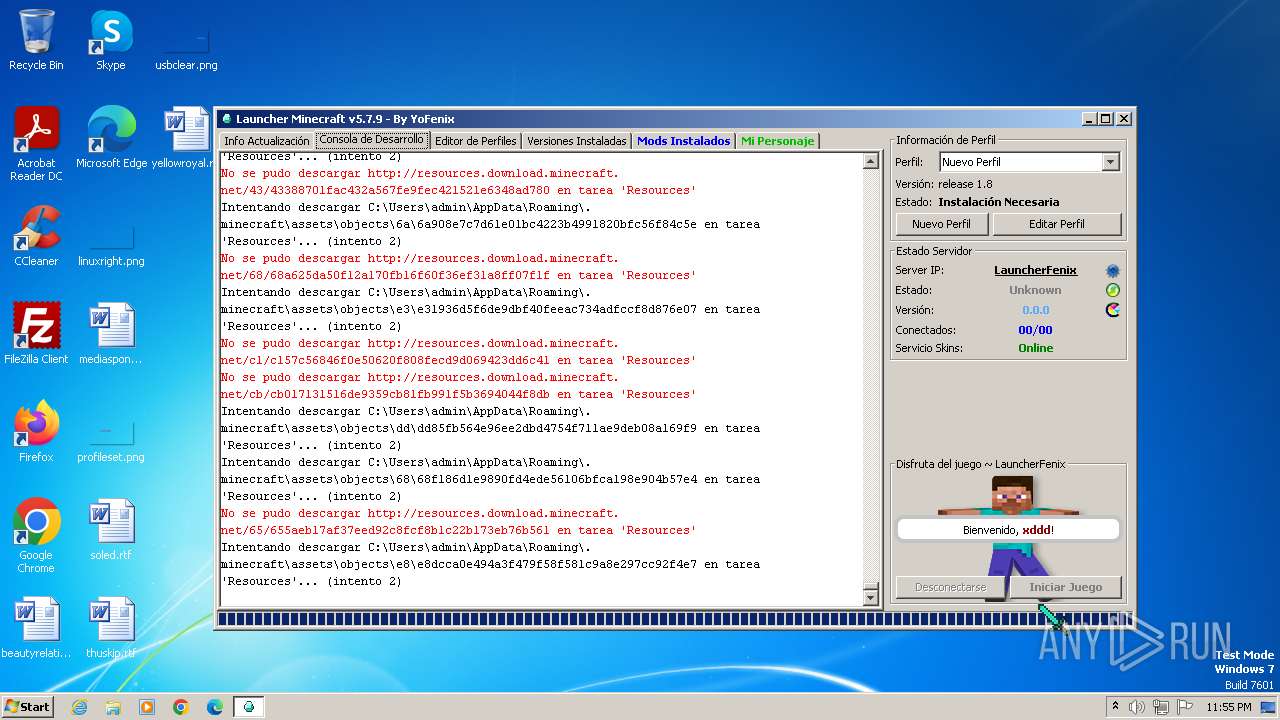Open the Skype desktop shortcut
1280x720 pixels.
point(110,41)
